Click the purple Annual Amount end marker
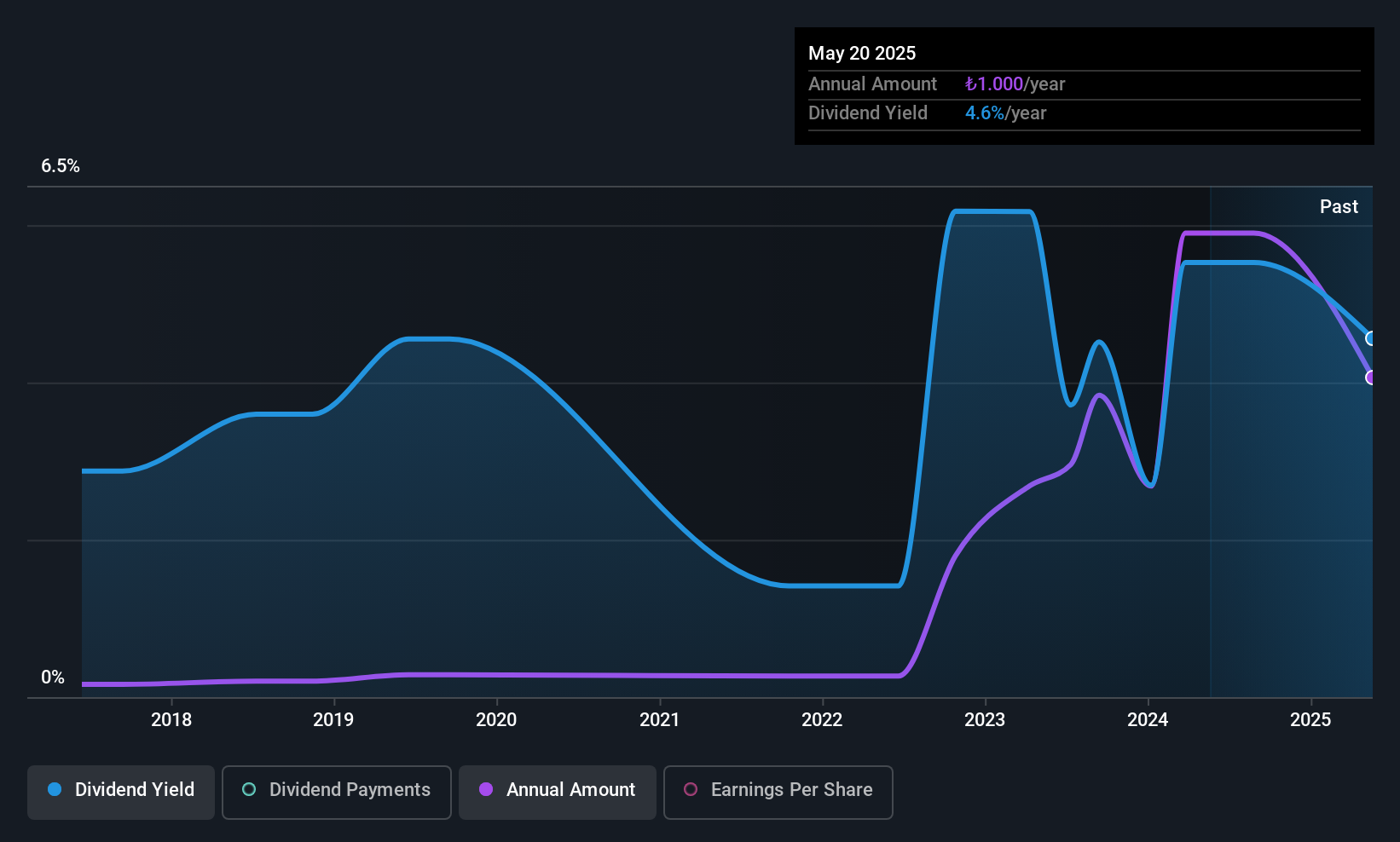The height and width of the screenshot is (842, 1400). click(1371, 377)
